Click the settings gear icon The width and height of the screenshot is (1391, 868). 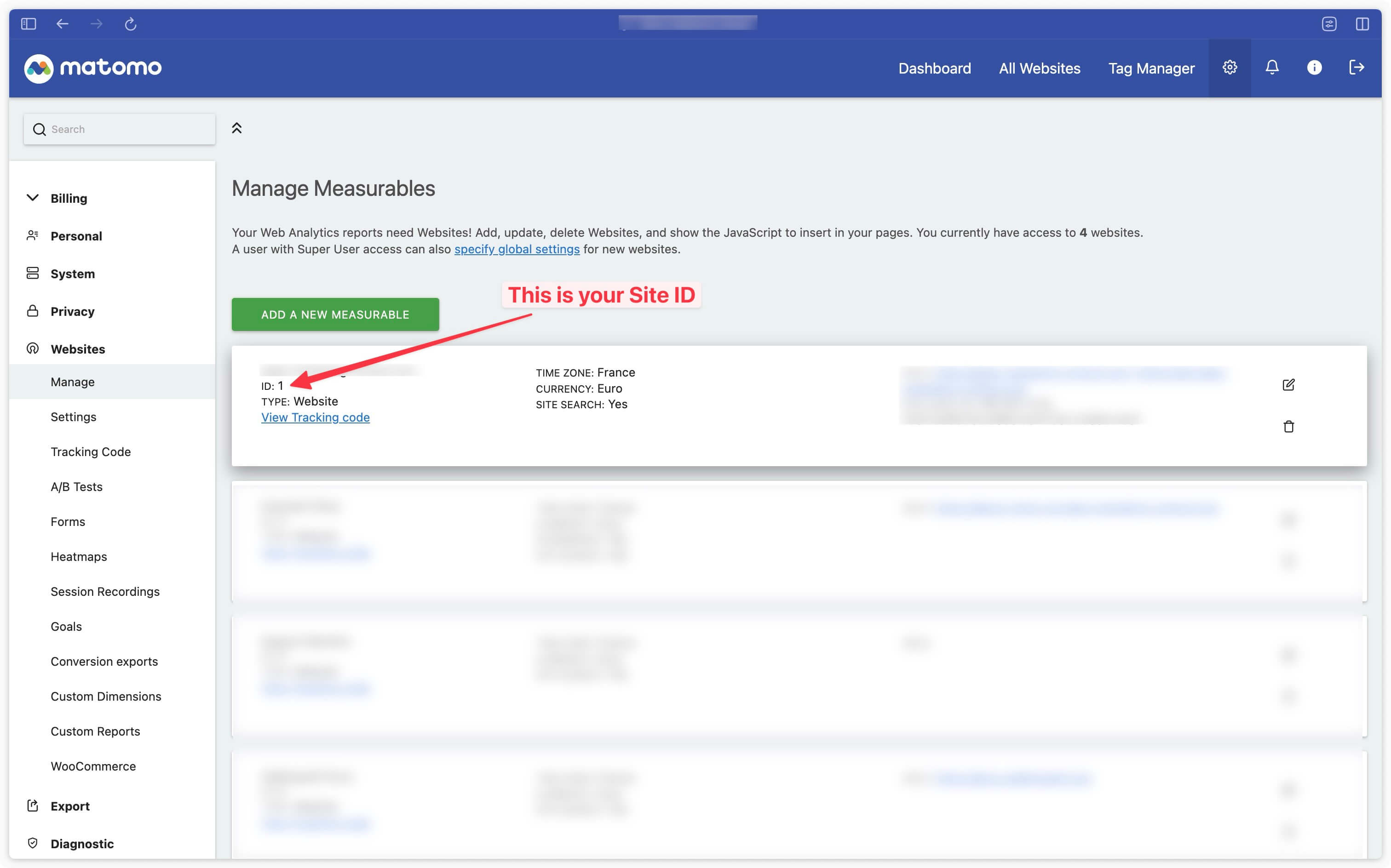coord(1229,68)
